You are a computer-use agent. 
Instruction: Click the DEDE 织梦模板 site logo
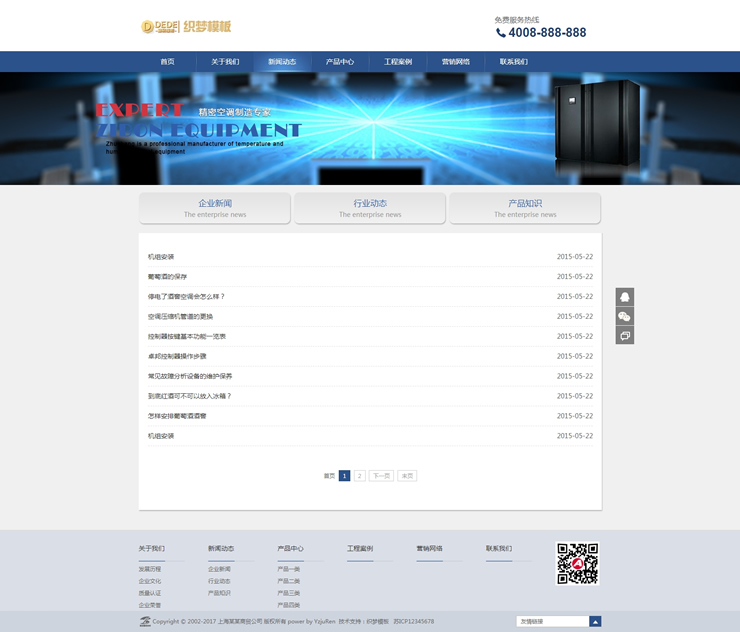pyautogui.click(x=186, y=27)
